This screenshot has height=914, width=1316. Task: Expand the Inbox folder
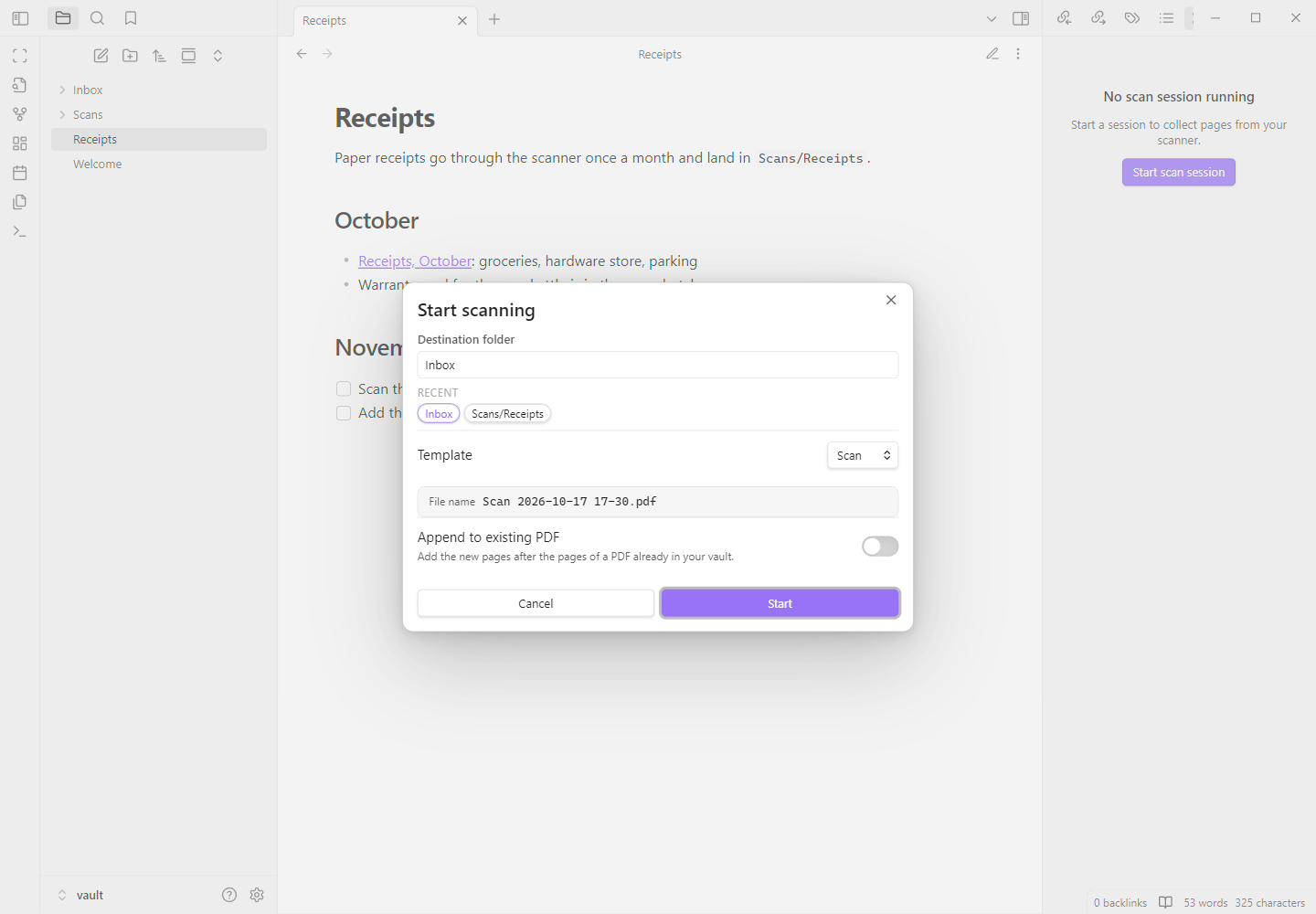pyautogui.click(x=62, y=90)
